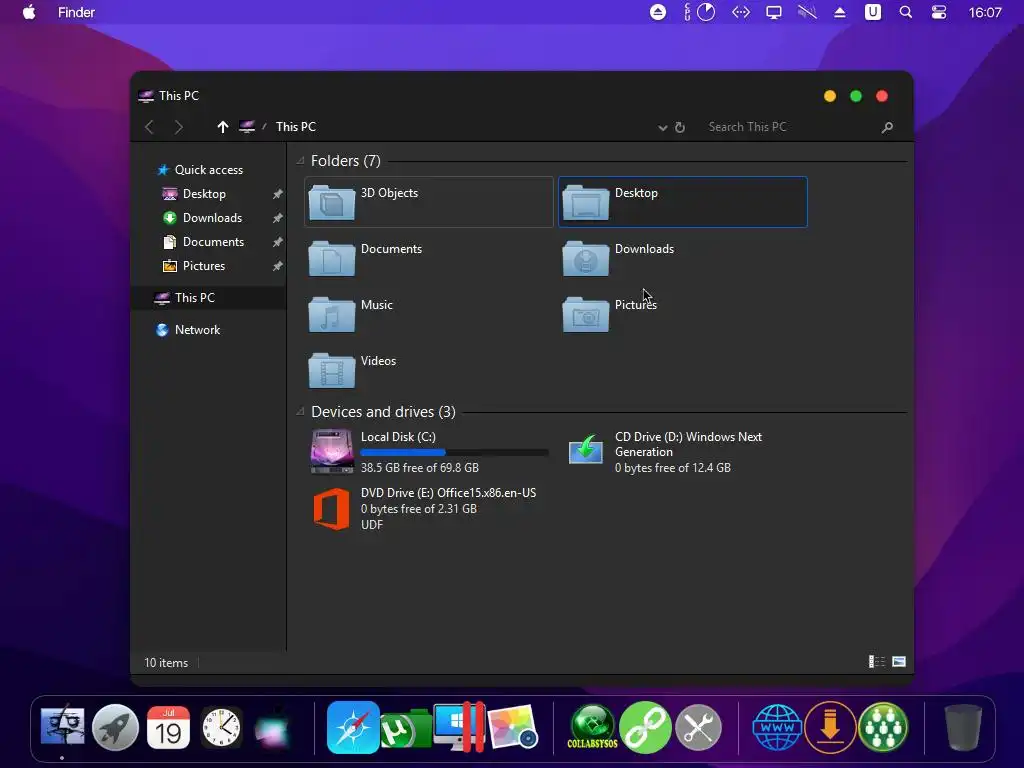Click the Up one level arrow
Viewport: 1024px width, 768px height.
(x=223, y=127)
